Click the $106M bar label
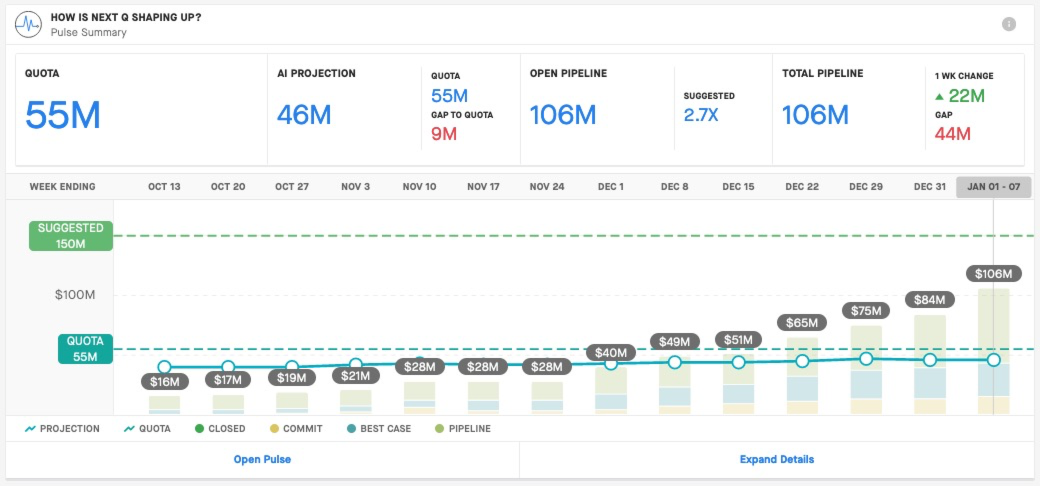 [993, 273]
